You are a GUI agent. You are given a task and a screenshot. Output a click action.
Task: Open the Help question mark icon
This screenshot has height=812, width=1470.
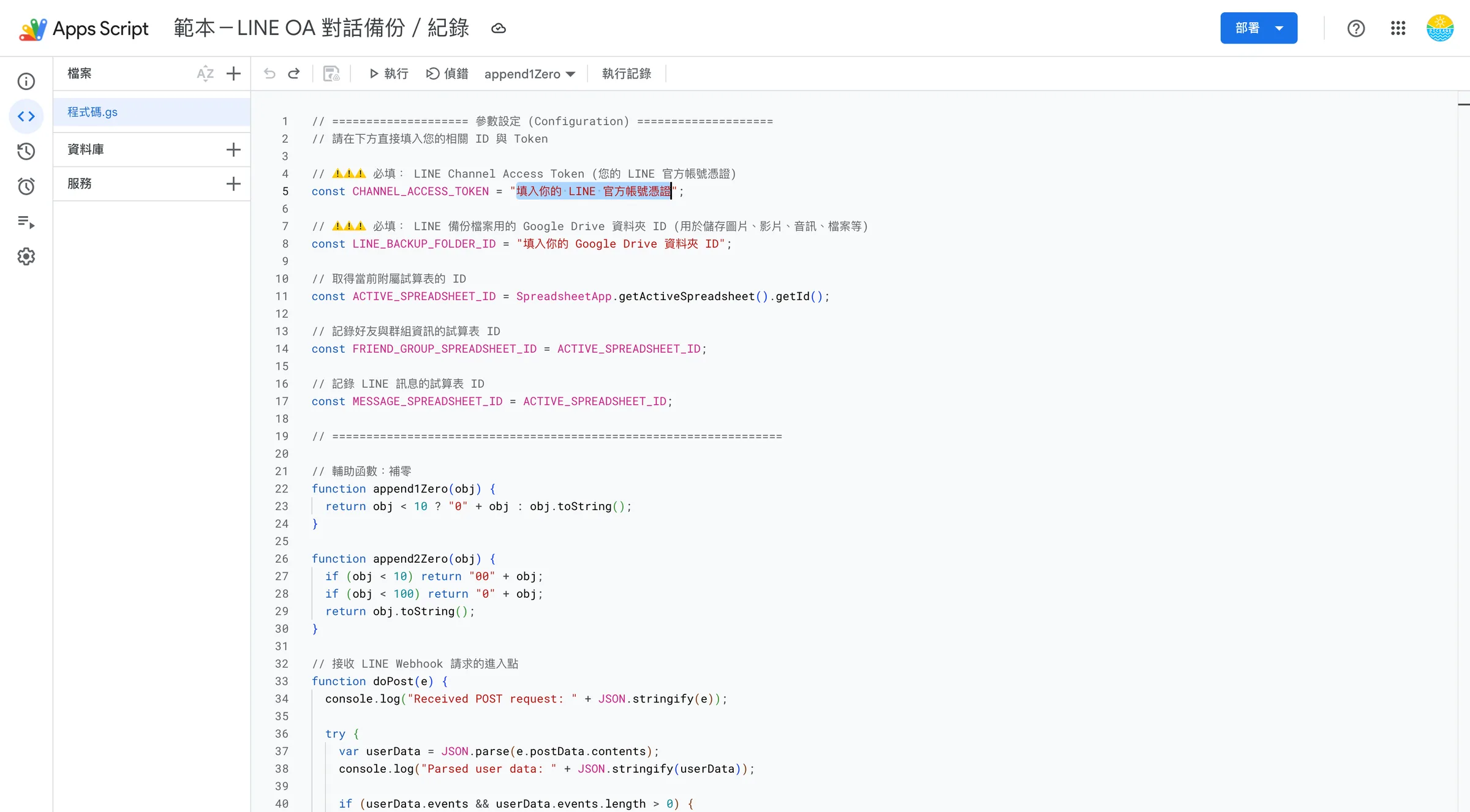[x=1355, y=28]
